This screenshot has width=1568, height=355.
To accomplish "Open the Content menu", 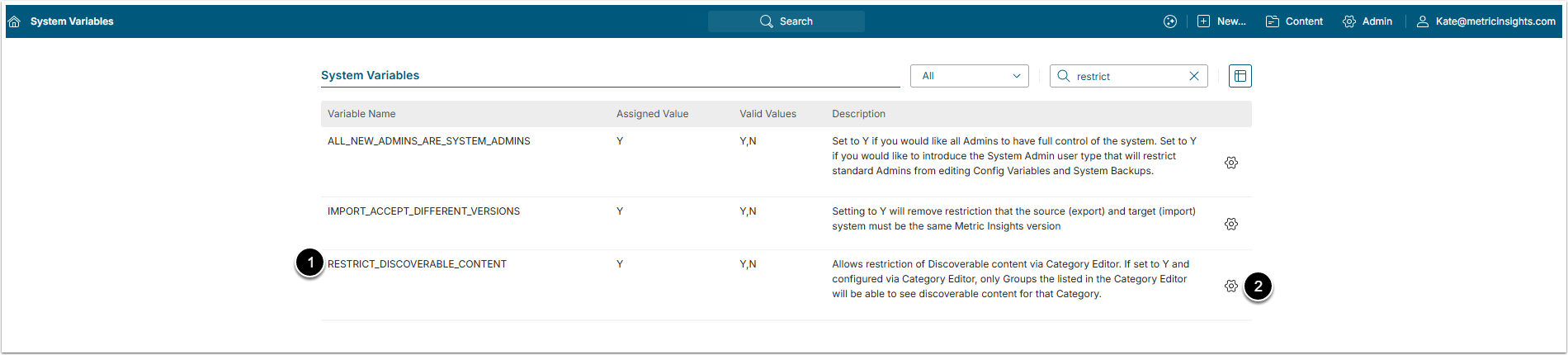I will coord(1294,21).
